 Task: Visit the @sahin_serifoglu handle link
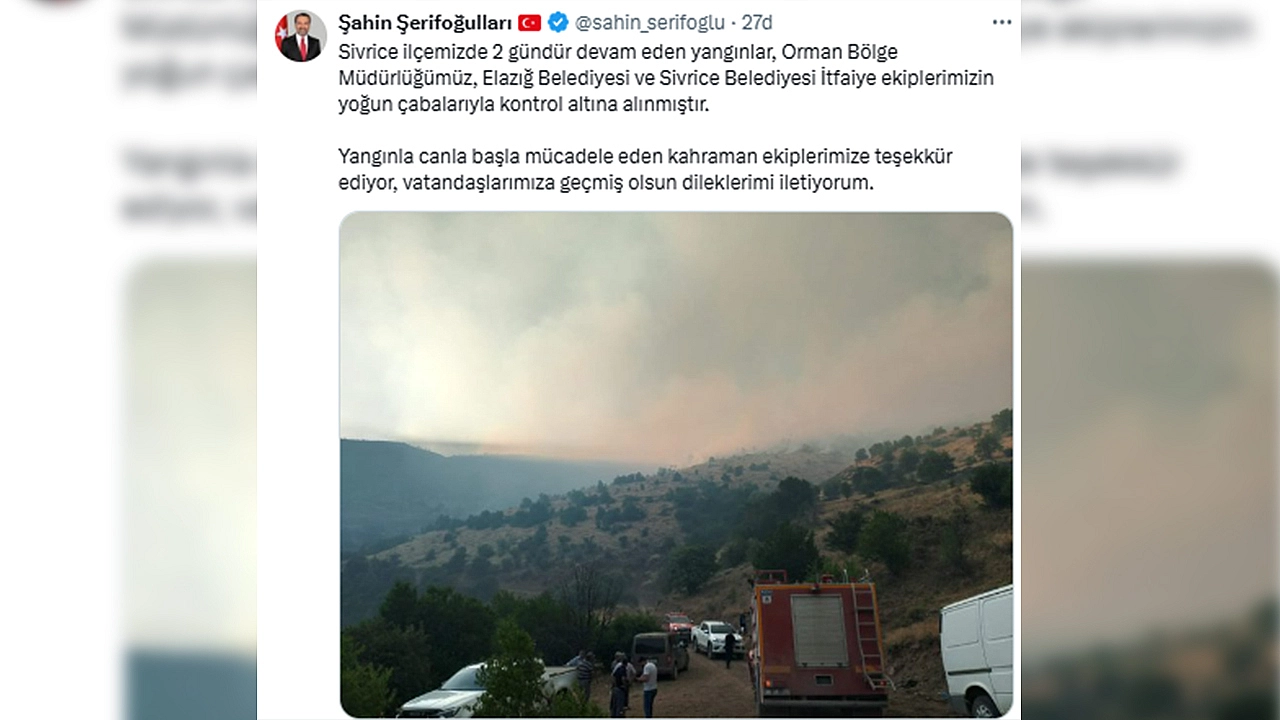(649, 22)
